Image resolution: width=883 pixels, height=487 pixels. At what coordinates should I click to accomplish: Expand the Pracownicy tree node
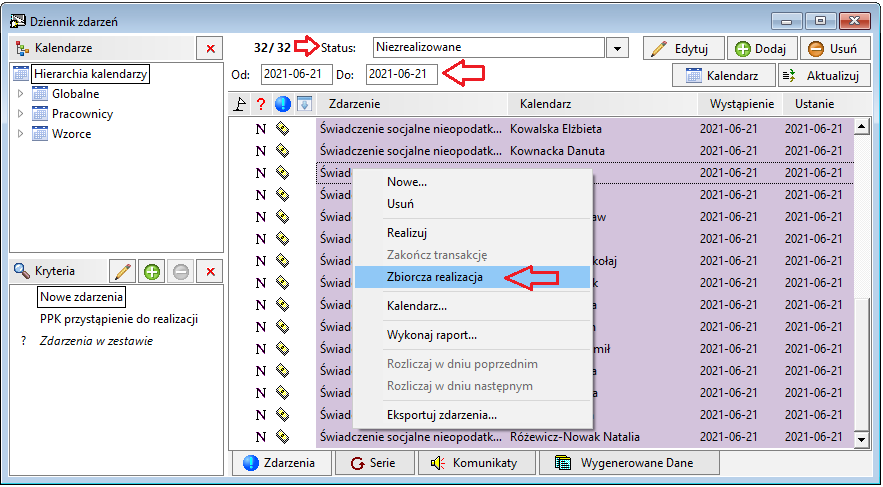[x=21, y=114]
